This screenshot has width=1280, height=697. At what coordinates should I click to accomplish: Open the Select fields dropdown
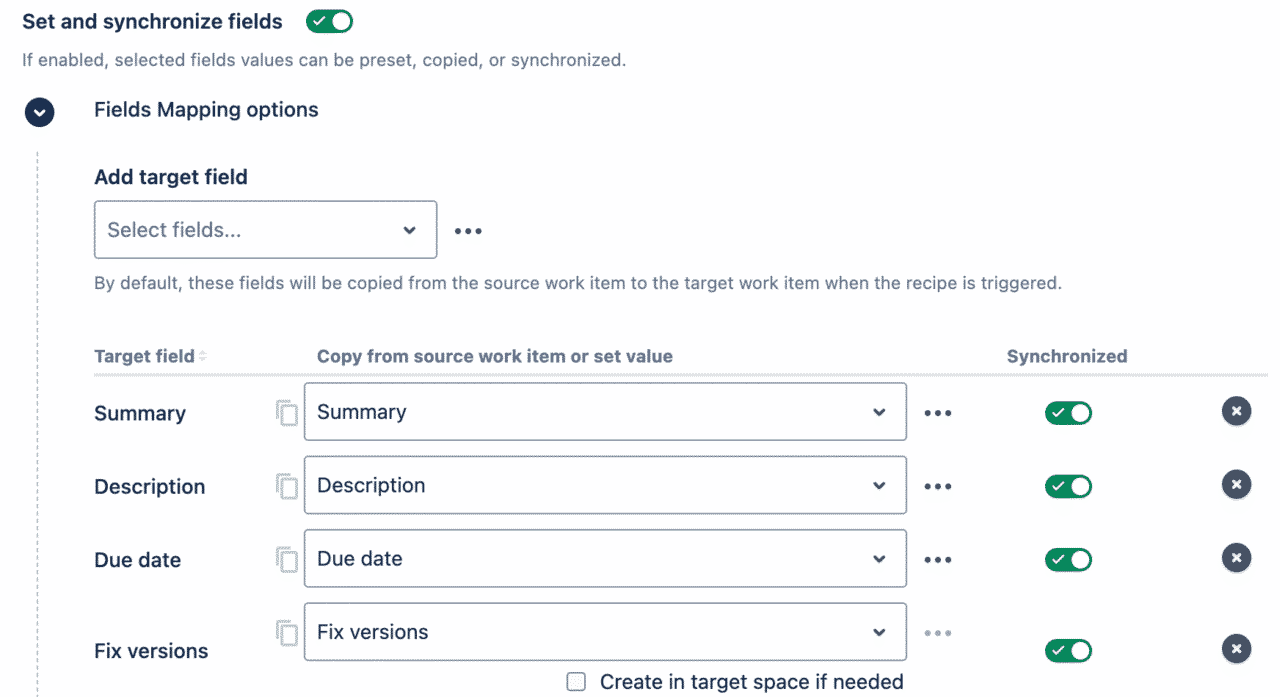pos(265,230)
